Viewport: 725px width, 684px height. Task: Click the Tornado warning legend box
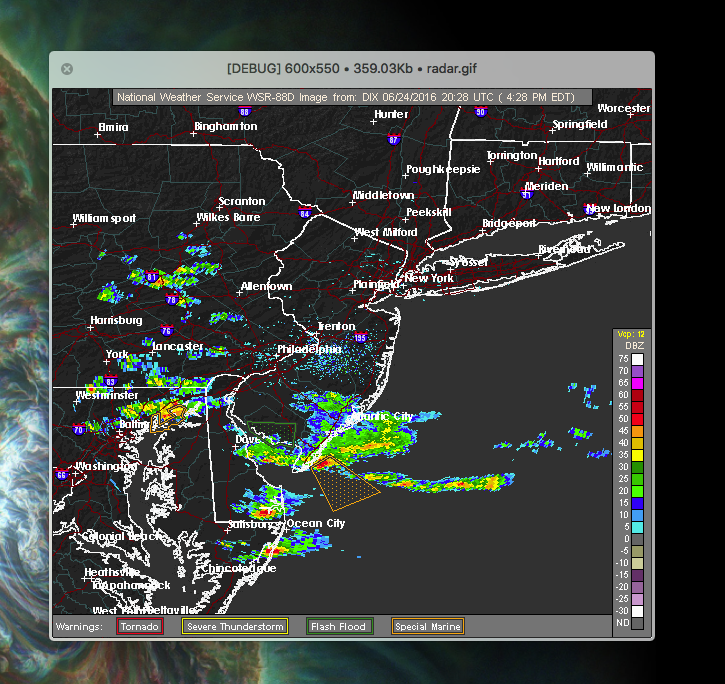[x=140, y=627]
